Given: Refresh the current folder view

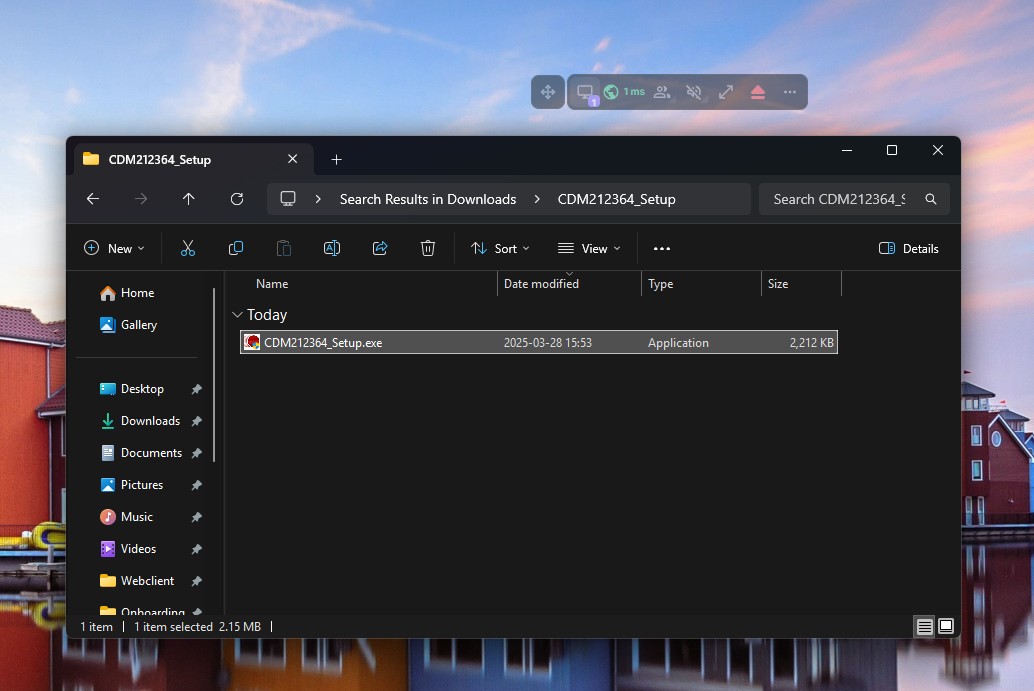Looking at the screenshot, I should tap(237, 199).
